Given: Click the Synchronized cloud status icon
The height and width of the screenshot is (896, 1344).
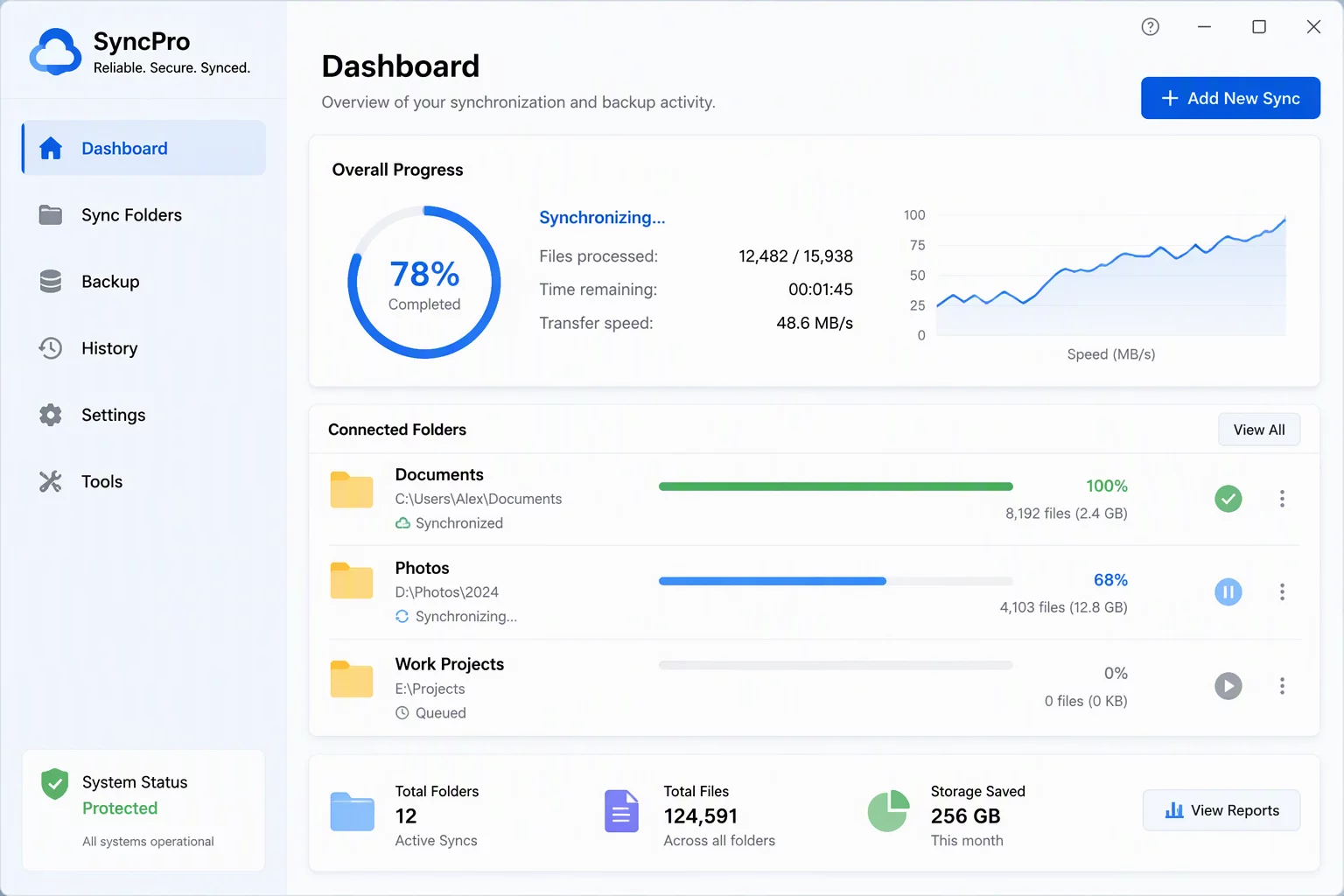Looking at the screenshot, I should click(x=402, y=523).
